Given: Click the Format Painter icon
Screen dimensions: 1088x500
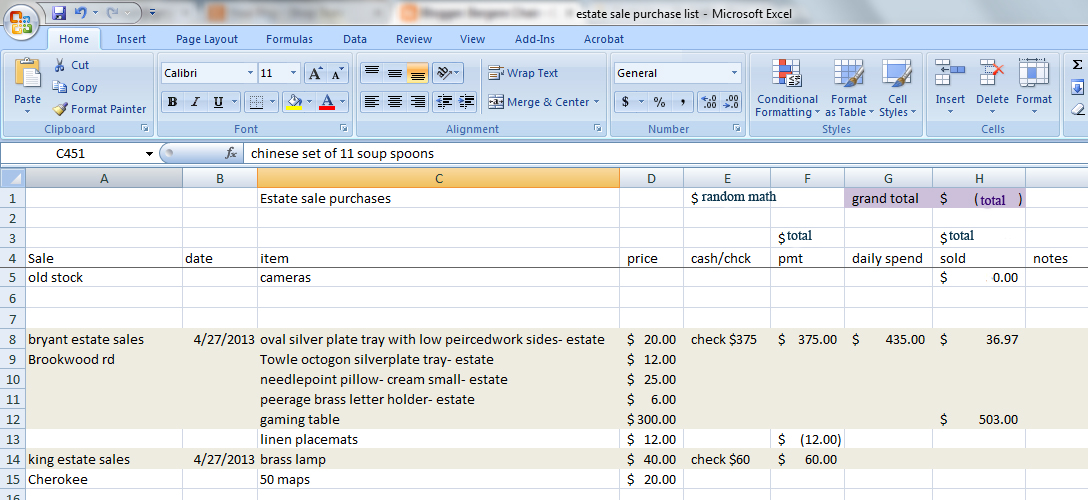Looking at the screenshot, I should pos(60,109).
